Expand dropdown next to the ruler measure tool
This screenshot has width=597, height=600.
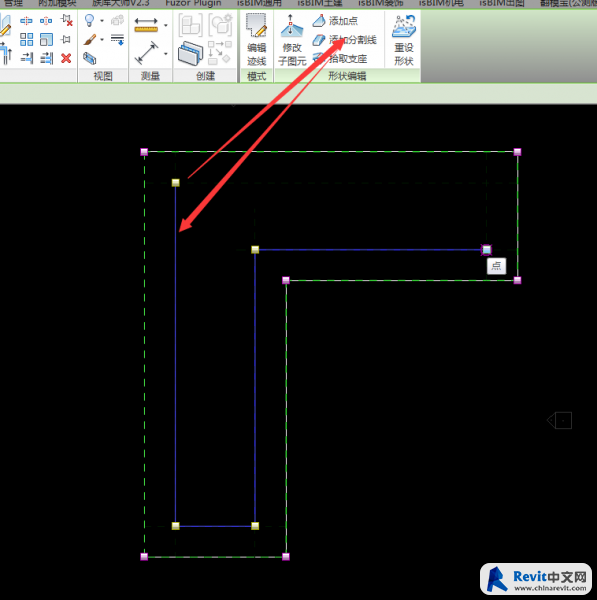[x=166, y=25]
